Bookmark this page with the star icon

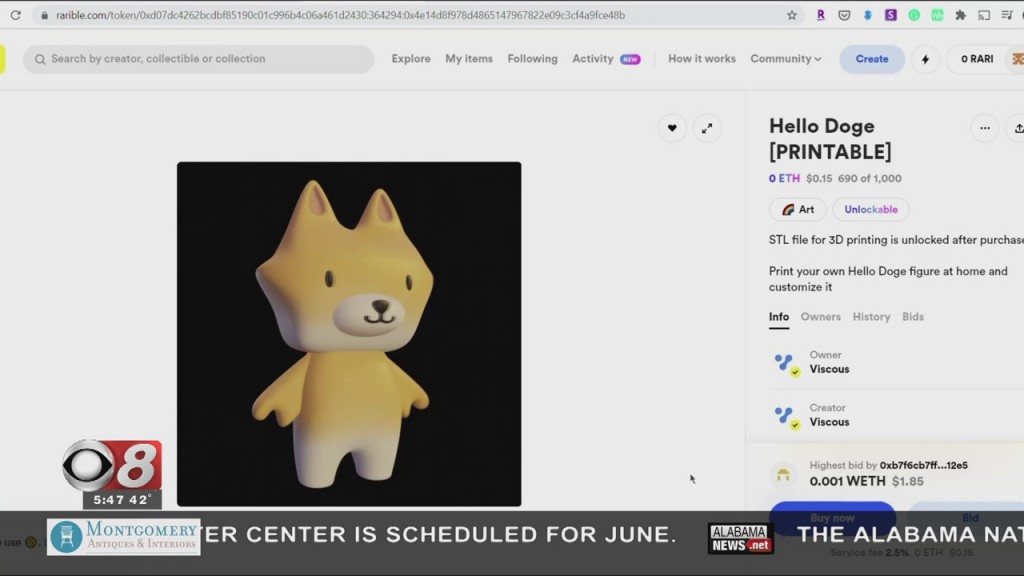tap(792, 15)
